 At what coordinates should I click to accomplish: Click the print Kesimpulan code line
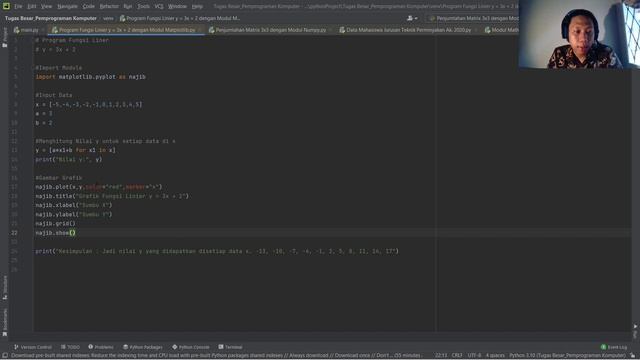[x=217, y=251]
